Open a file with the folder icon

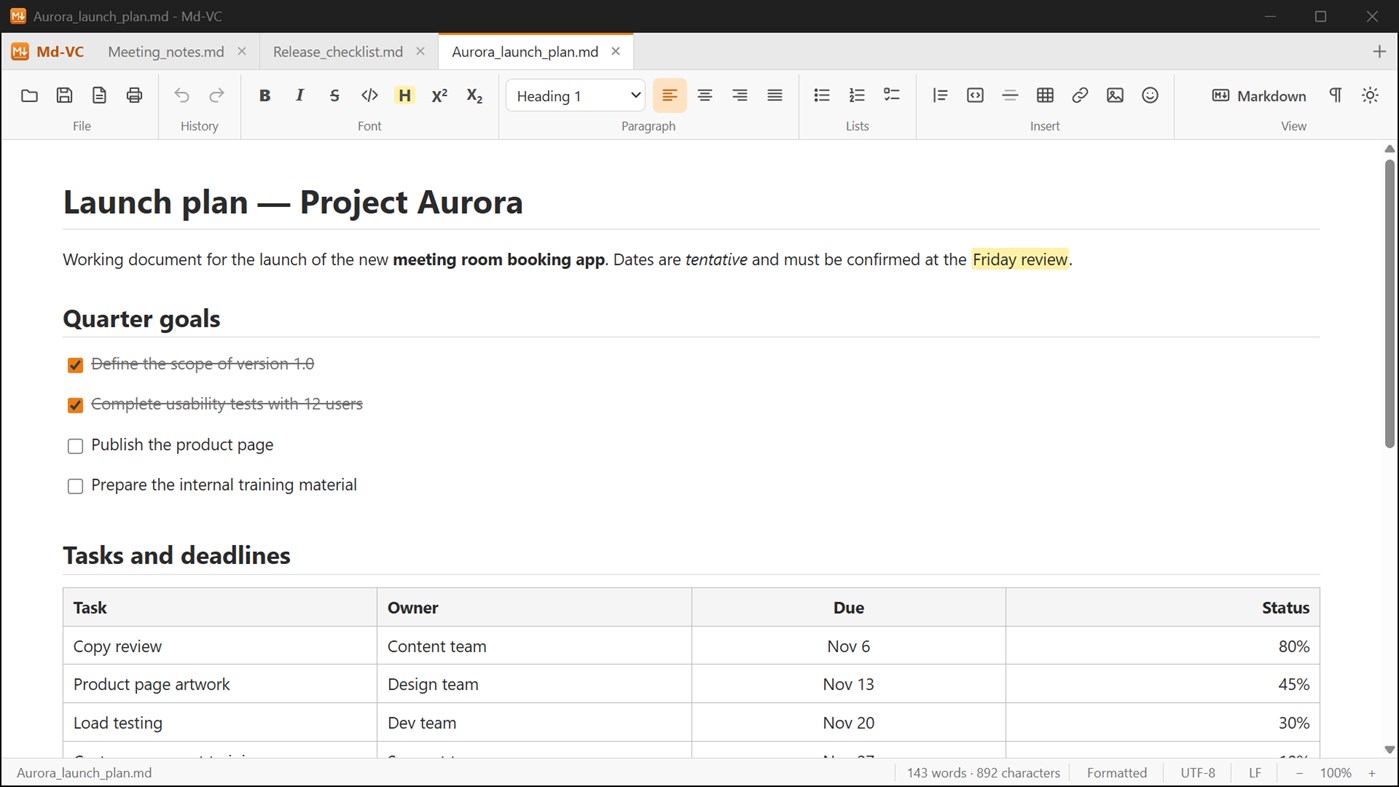coord(29,96)
